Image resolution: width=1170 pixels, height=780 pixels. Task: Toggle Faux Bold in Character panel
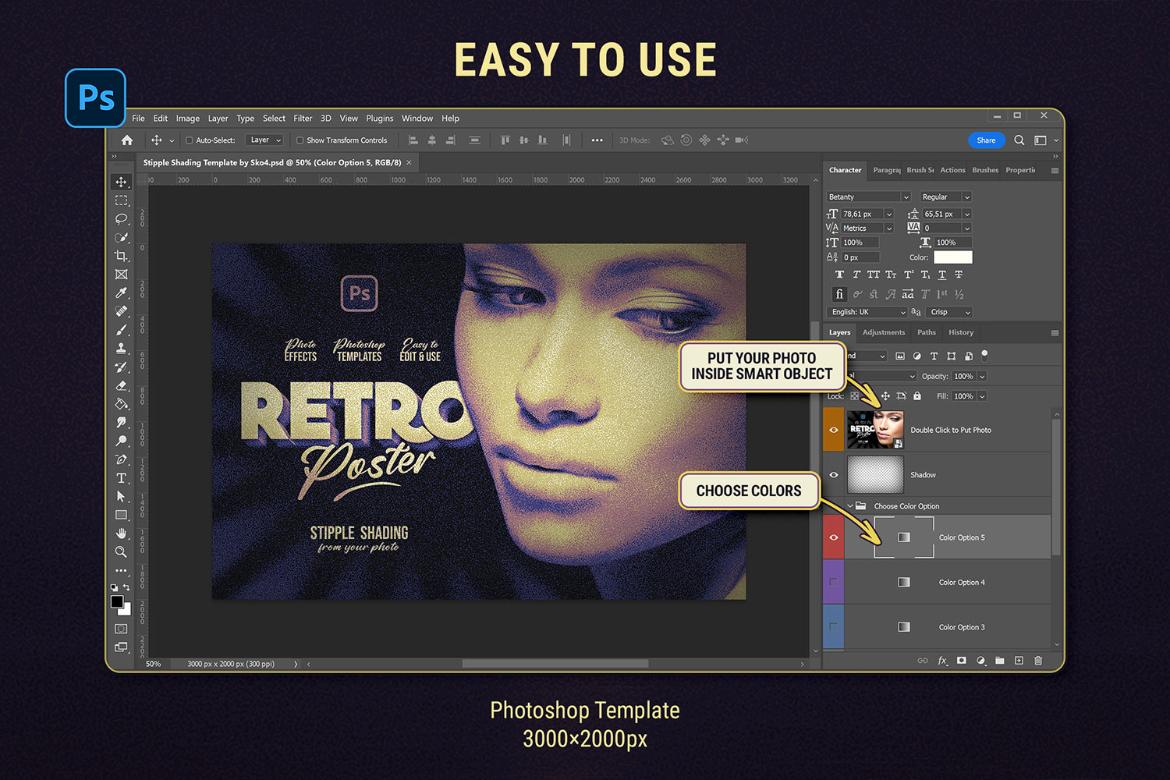pyautogui.click(x=839, y=275)
